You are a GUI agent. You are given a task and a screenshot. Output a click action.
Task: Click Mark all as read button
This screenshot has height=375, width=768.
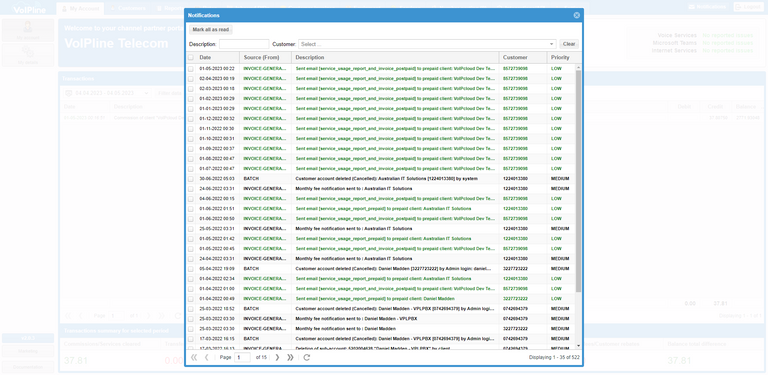[211, 30]
